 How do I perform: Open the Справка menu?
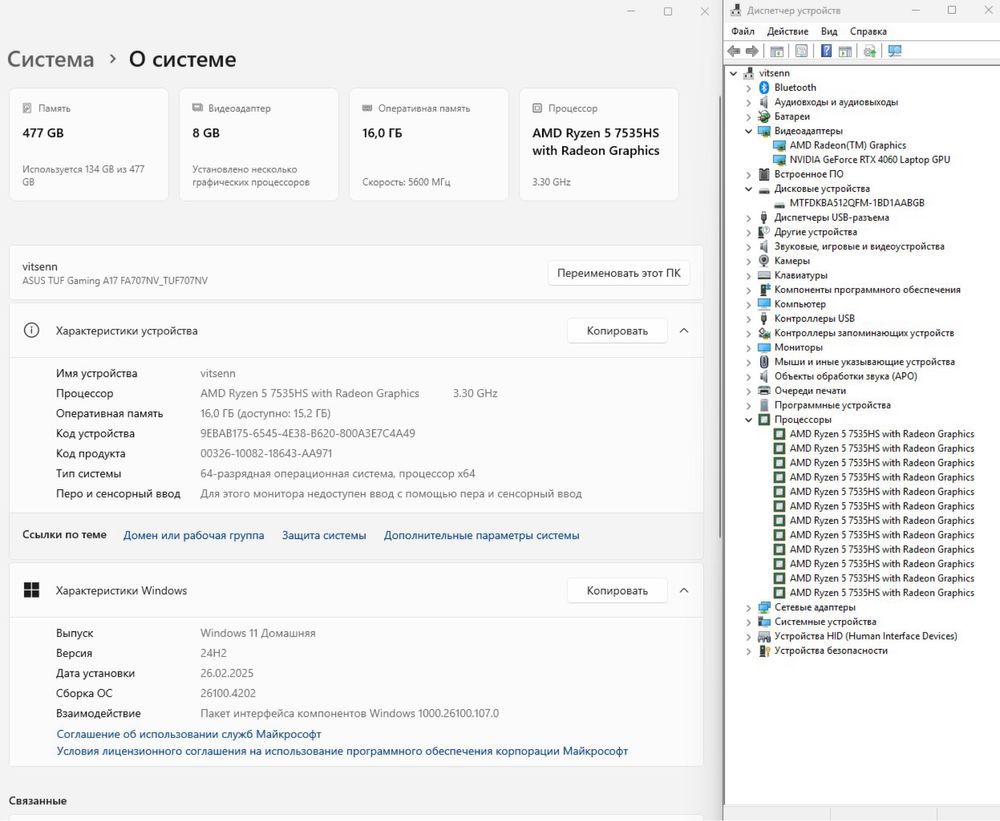pos(868,31)
